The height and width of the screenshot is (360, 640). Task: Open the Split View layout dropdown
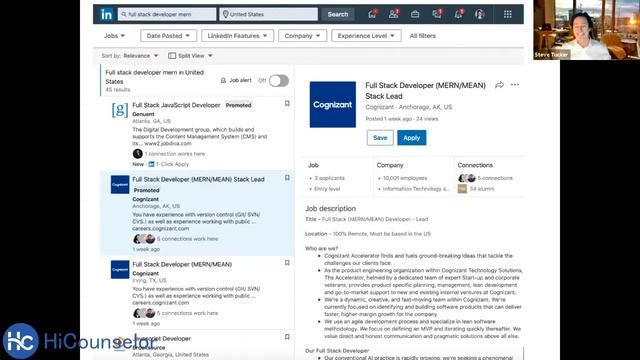coord(190,56)
